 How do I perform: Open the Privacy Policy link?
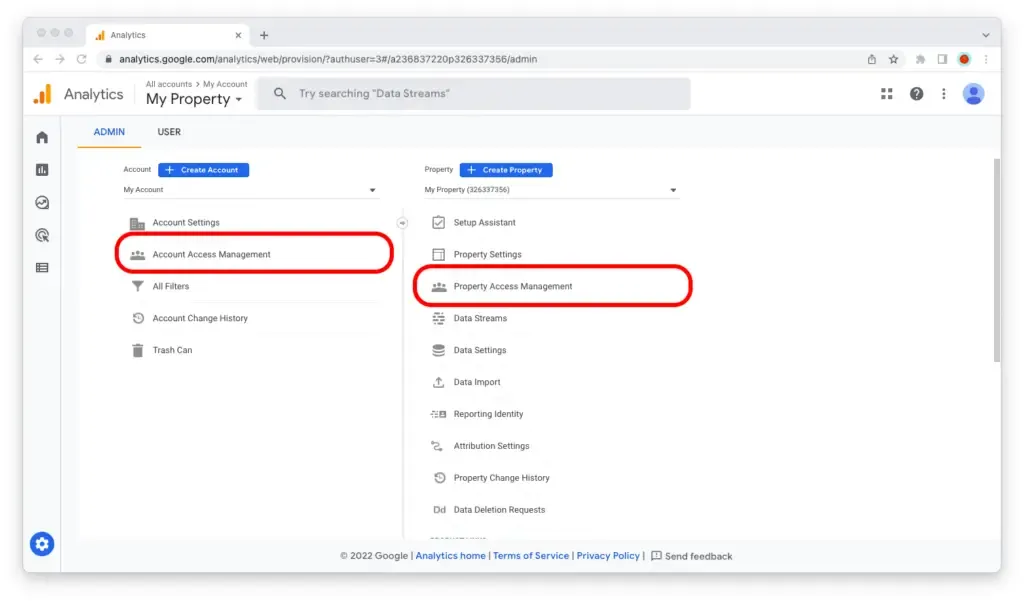point(608,556)
